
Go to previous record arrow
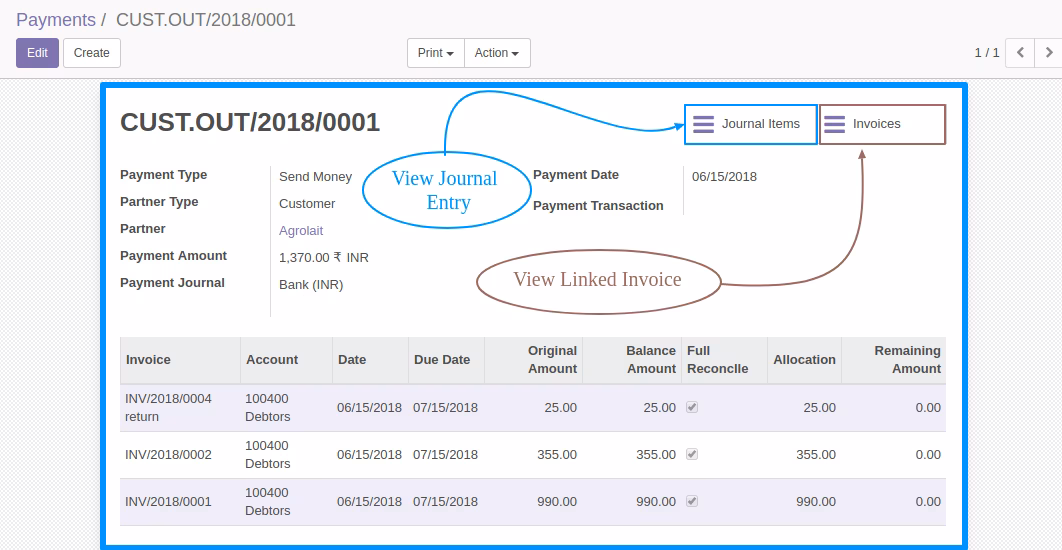[x=1020, y=53]
